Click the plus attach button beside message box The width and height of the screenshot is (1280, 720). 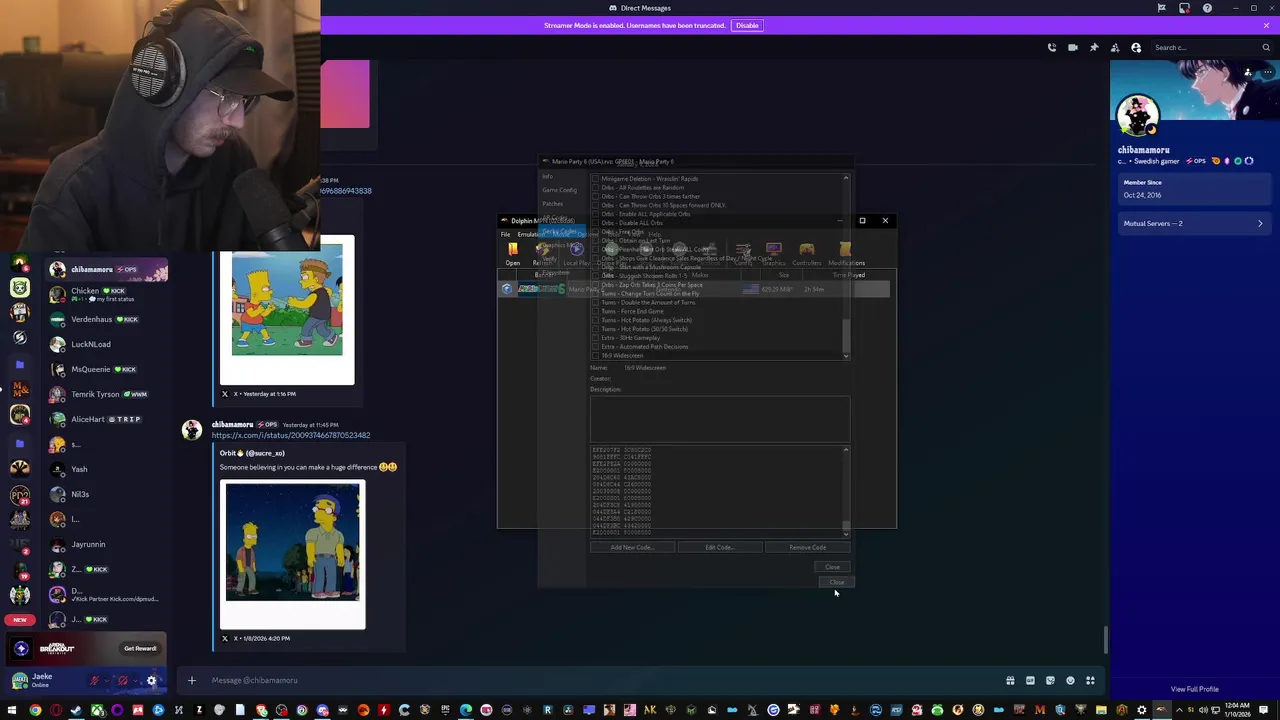click(x=191, y=680)
